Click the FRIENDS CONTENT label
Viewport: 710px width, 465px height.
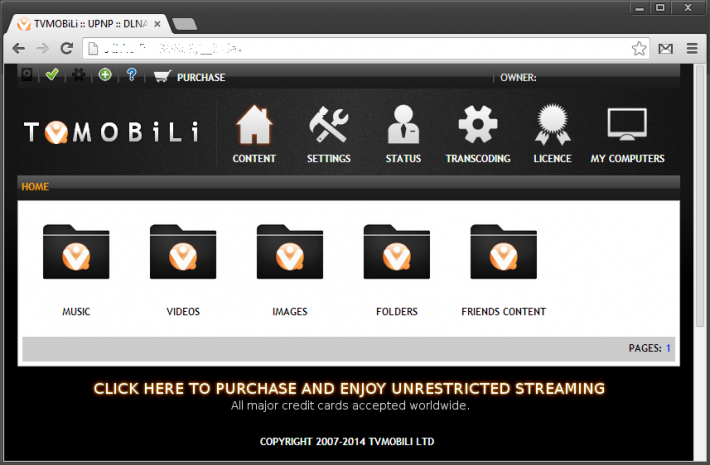pyautogui.click(x=504, y=312)
